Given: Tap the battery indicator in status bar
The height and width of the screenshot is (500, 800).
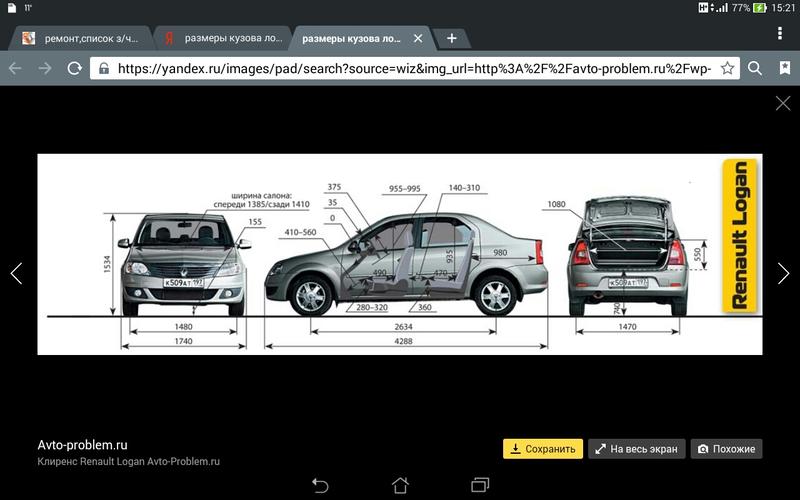Looking at the screenshot, I should pyautogui.click(x=760, y=8).
